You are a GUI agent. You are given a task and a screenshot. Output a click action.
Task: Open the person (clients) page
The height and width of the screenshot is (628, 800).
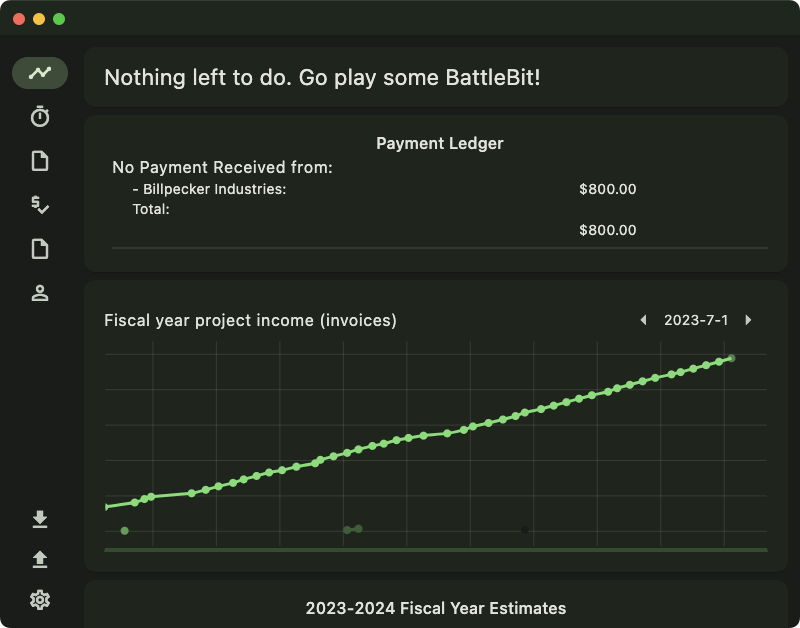[40, 293]
